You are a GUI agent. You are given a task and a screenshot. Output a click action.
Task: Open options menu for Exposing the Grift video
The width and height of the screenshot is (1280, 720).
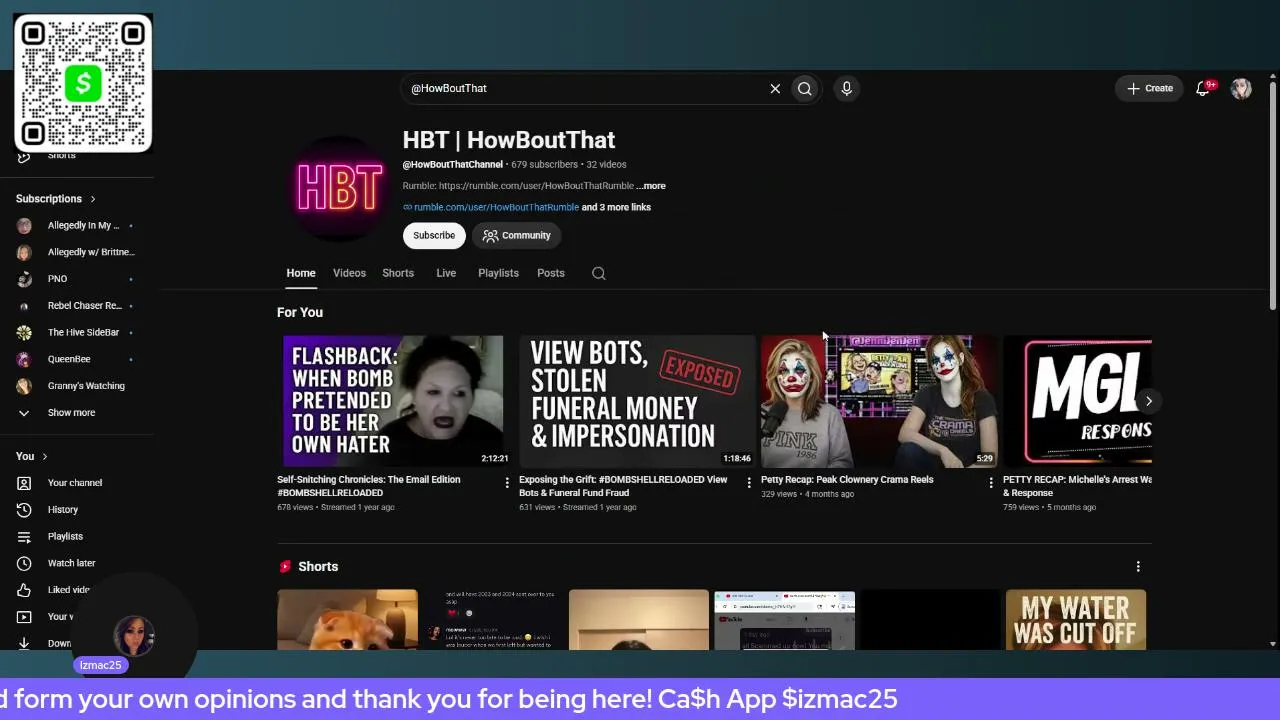point(749,483)
